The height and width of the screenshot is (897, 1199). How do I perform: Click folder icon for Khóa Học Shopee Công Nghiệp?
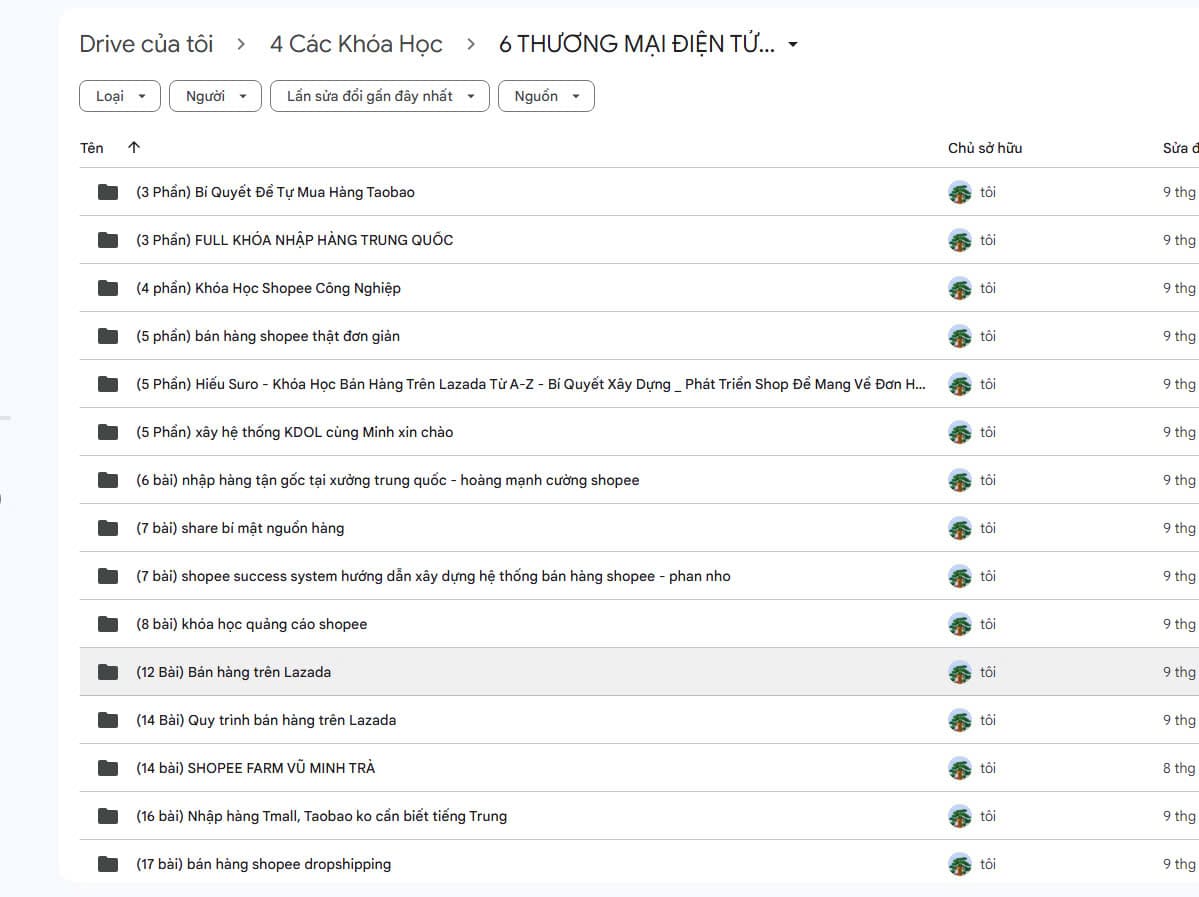coord(108,288)
